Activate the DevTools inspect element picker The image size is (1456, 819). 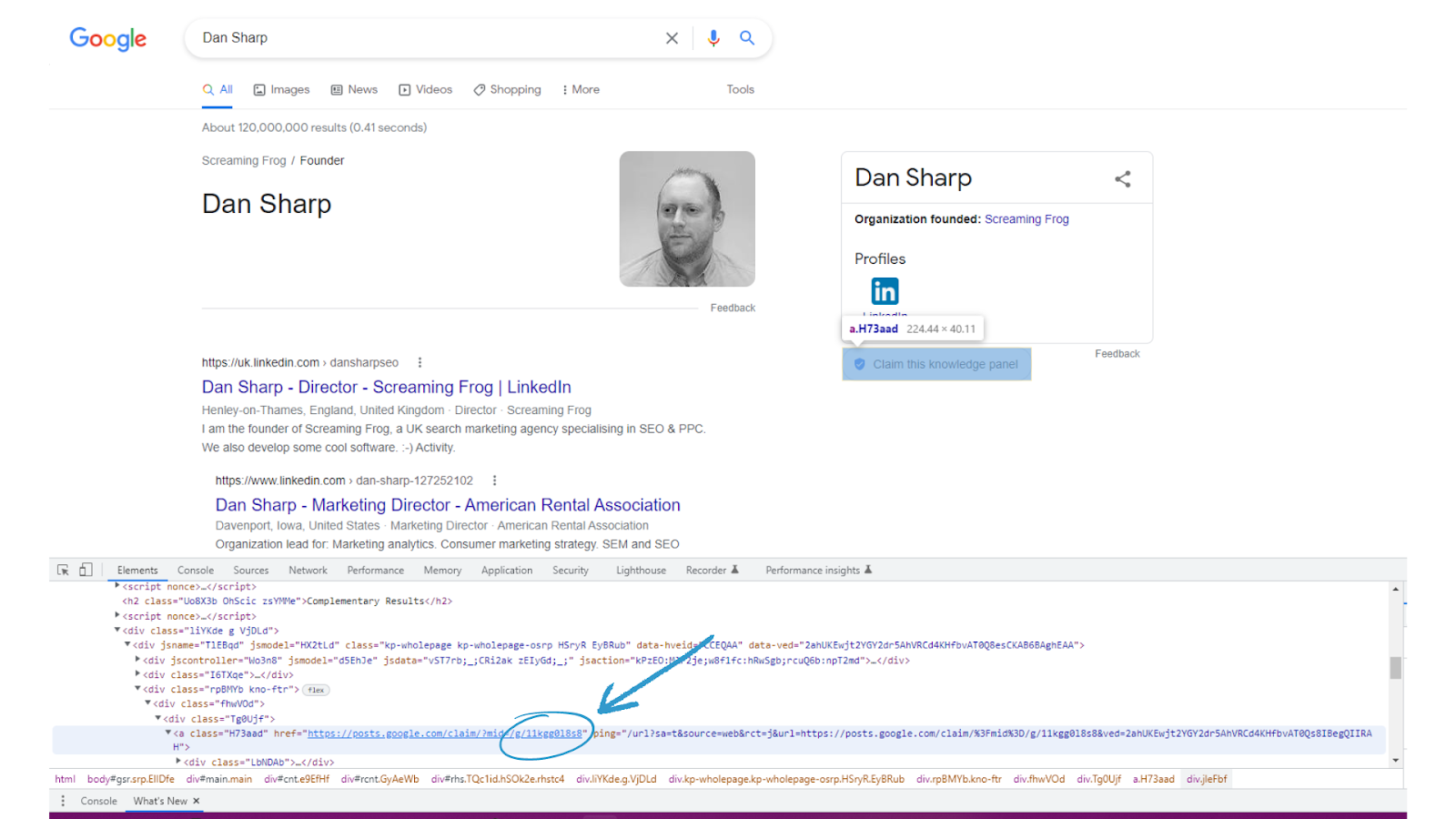(x=63, y=570)
